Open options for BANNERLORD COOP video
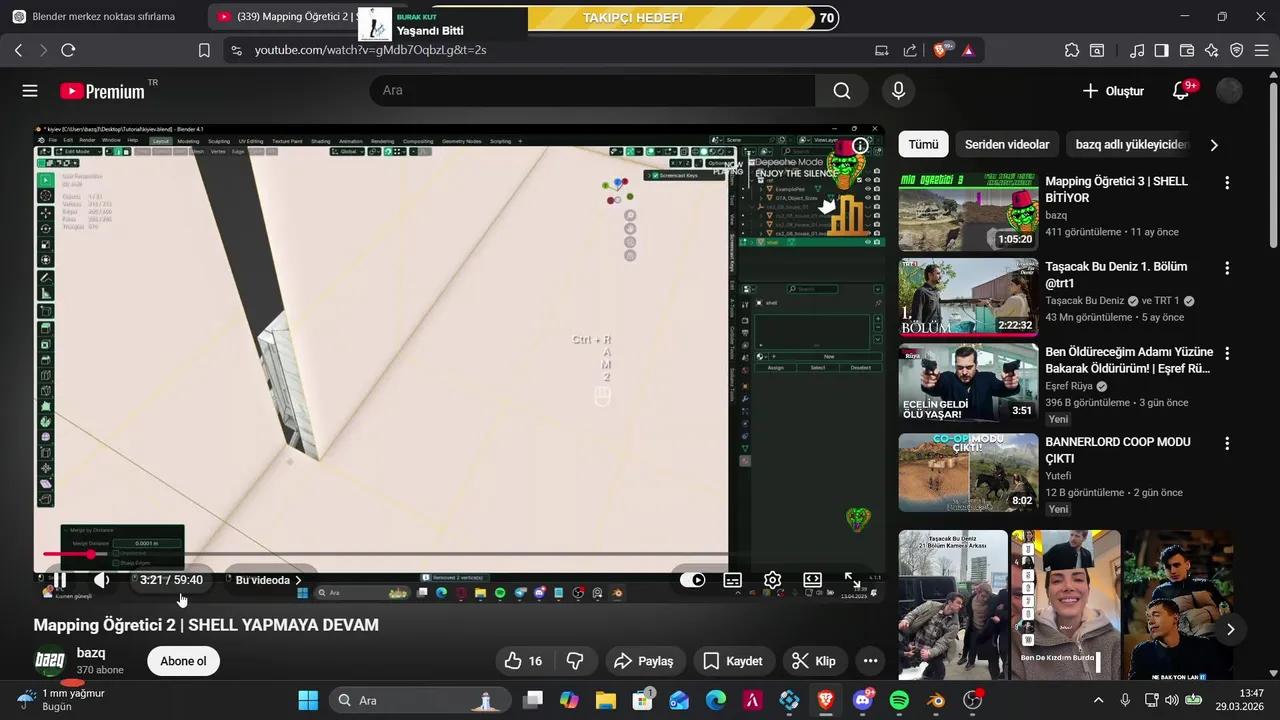 [1227, 443]
